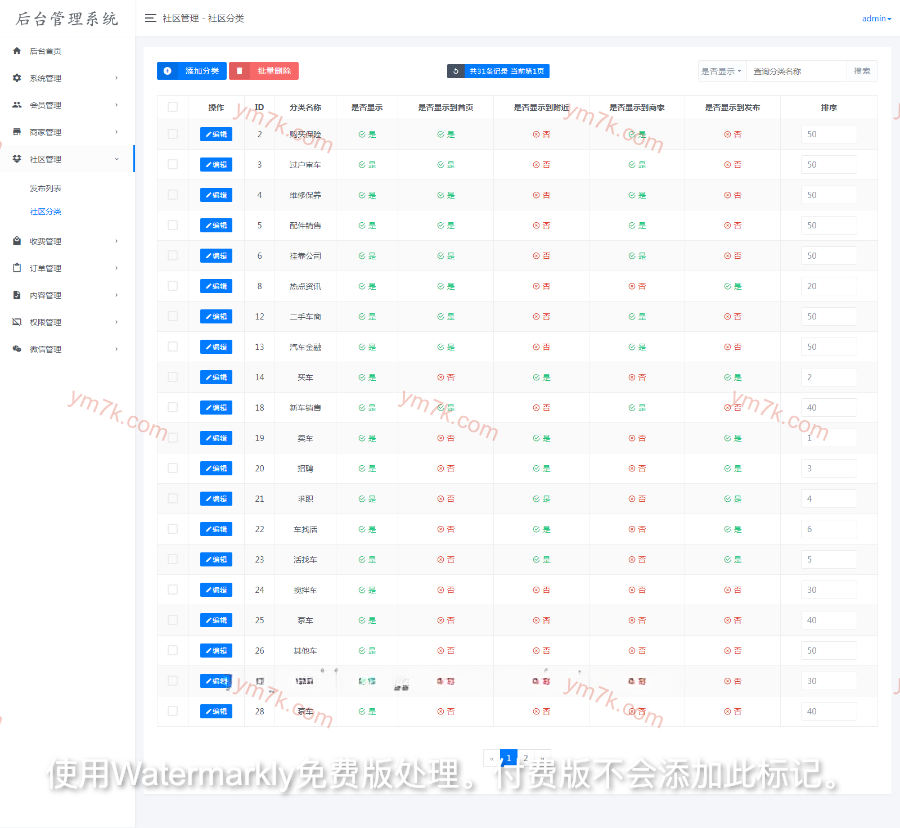Select 社区分类 in the sidebar submenu
The height and width of the screenshot is (828, 900).
tap(46, 212)
